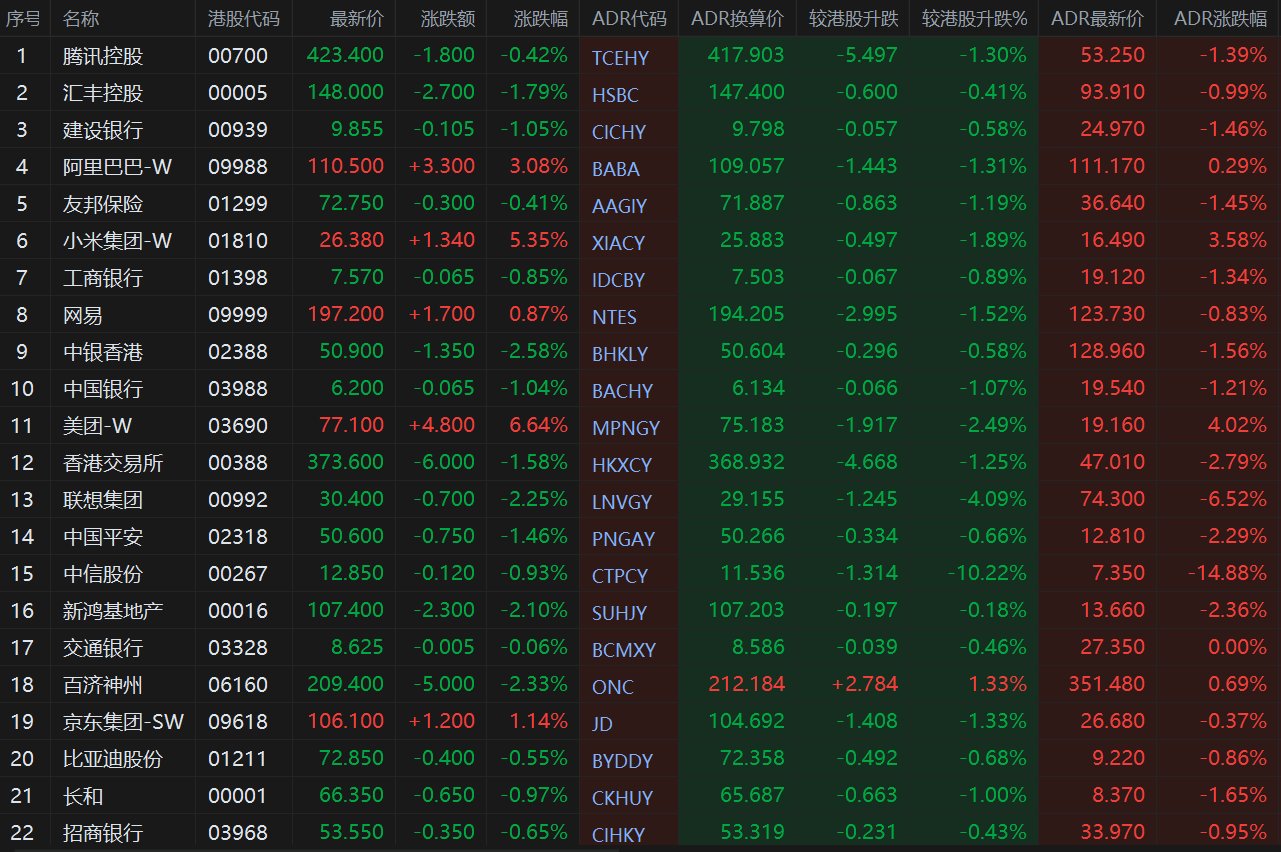Select the 联想集团 stock name
This screenshot has width=1281, height=852.
tap(103, 500)
